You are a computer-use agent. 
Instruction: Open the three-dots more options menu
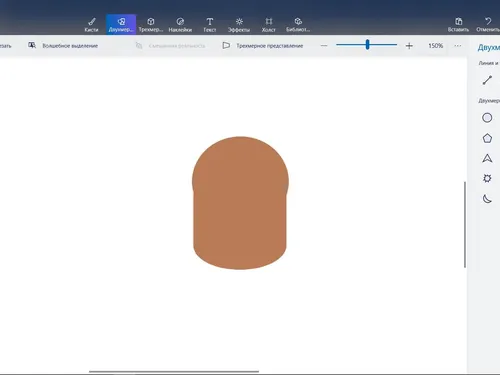[458, 46]
